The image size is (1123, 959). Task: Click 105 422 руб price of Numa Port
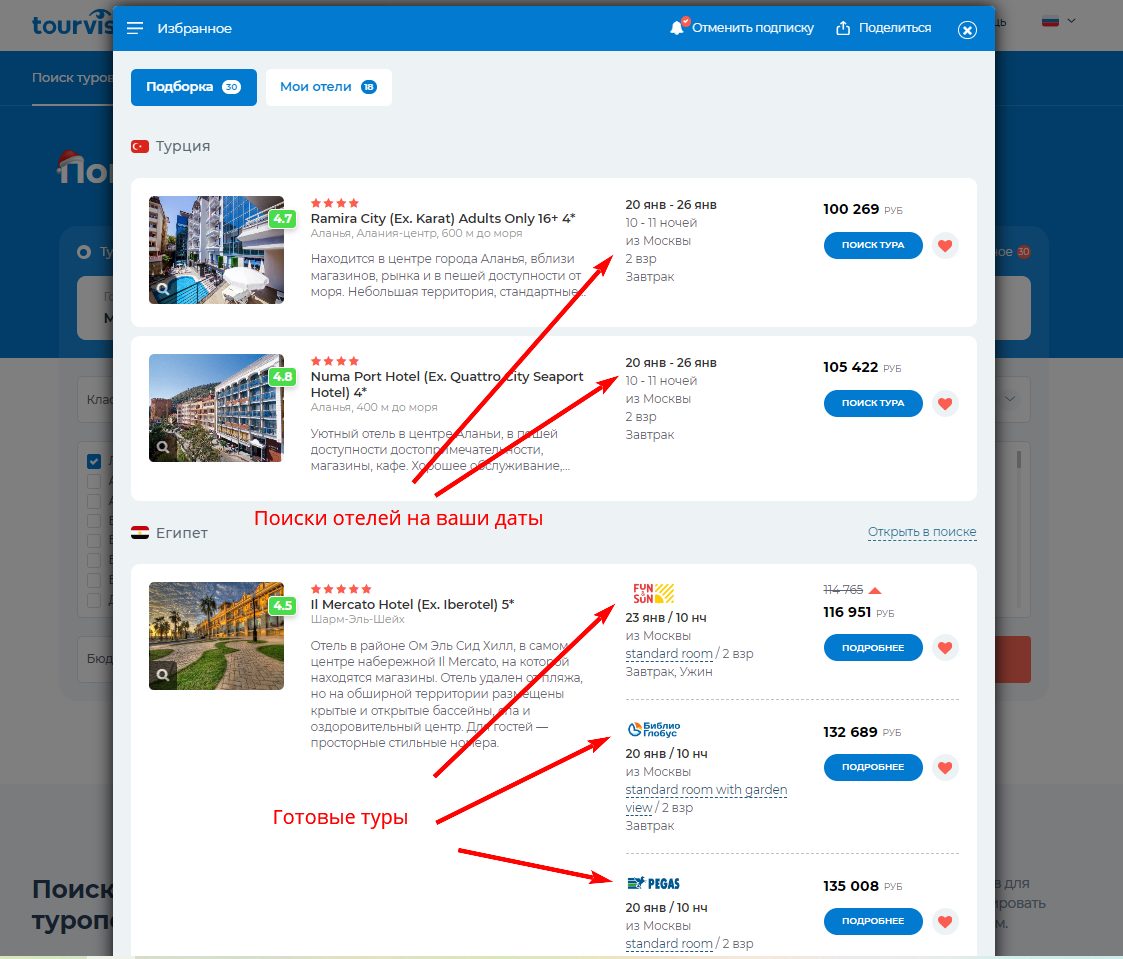click(862, 367)
